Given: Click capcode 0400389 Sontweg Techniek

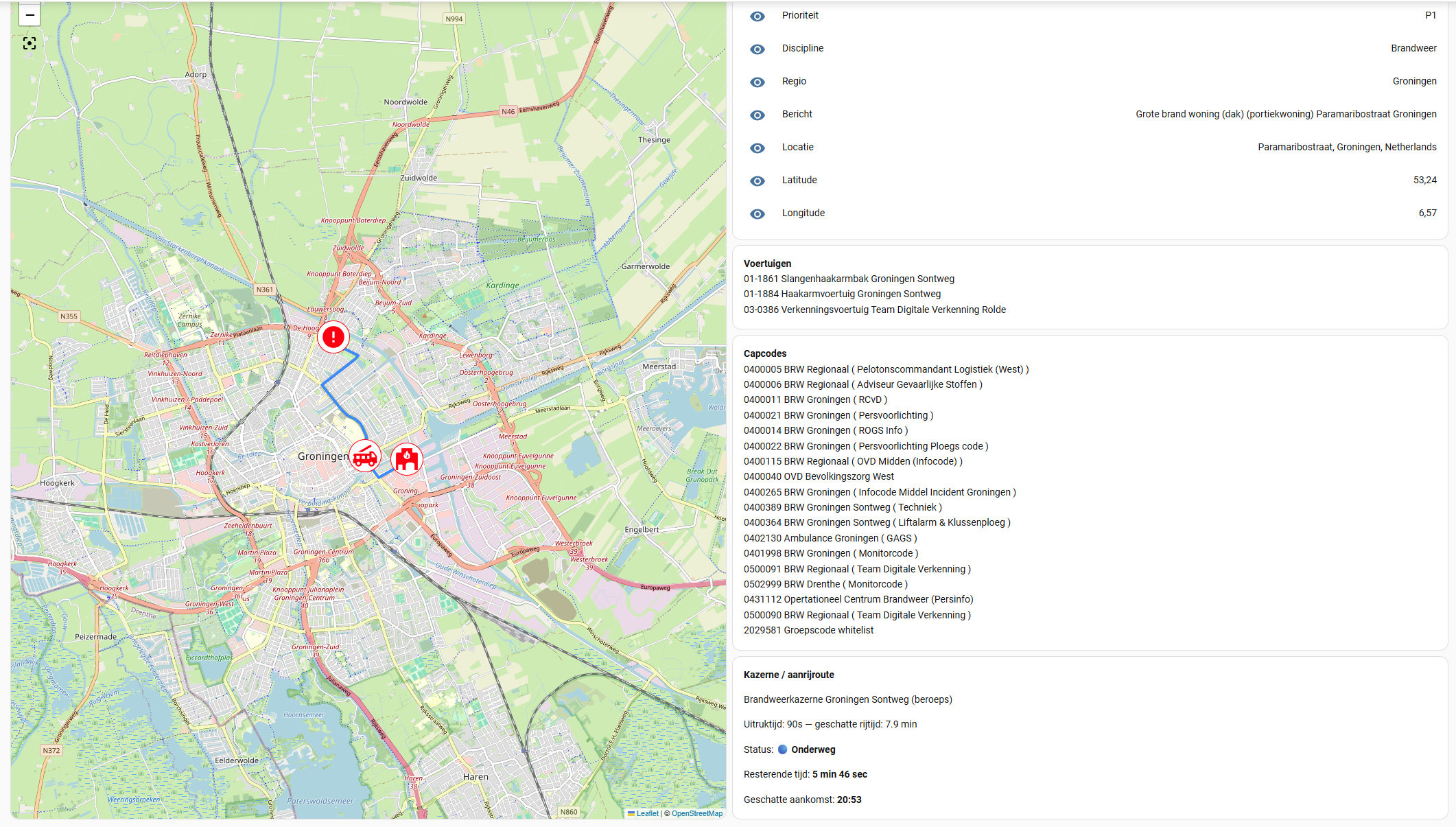Looking at the screenshot, I should coord(843,507).
